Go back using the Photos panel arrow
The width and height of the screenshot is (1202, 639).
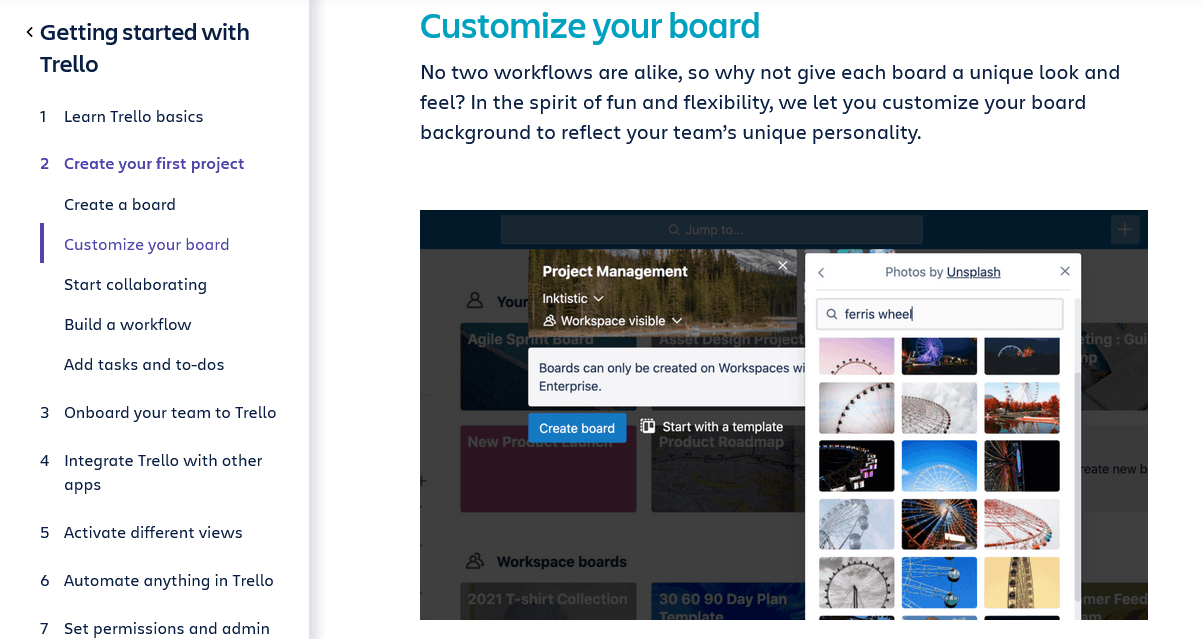click(821, 272)
